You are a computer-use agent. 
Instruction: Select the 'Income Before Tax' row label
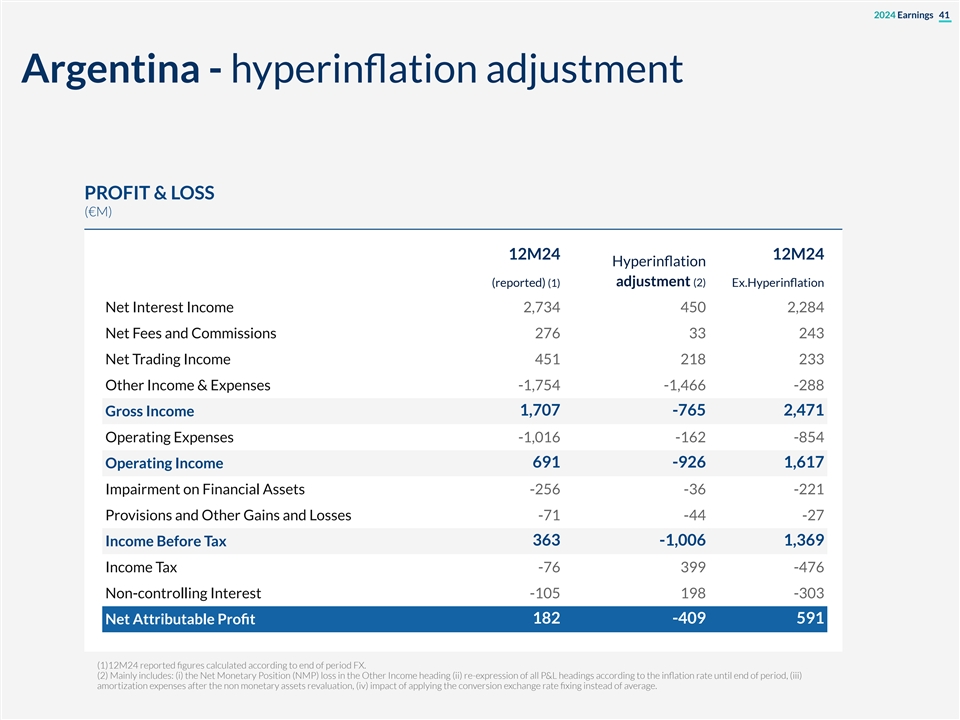pos(165,541)
